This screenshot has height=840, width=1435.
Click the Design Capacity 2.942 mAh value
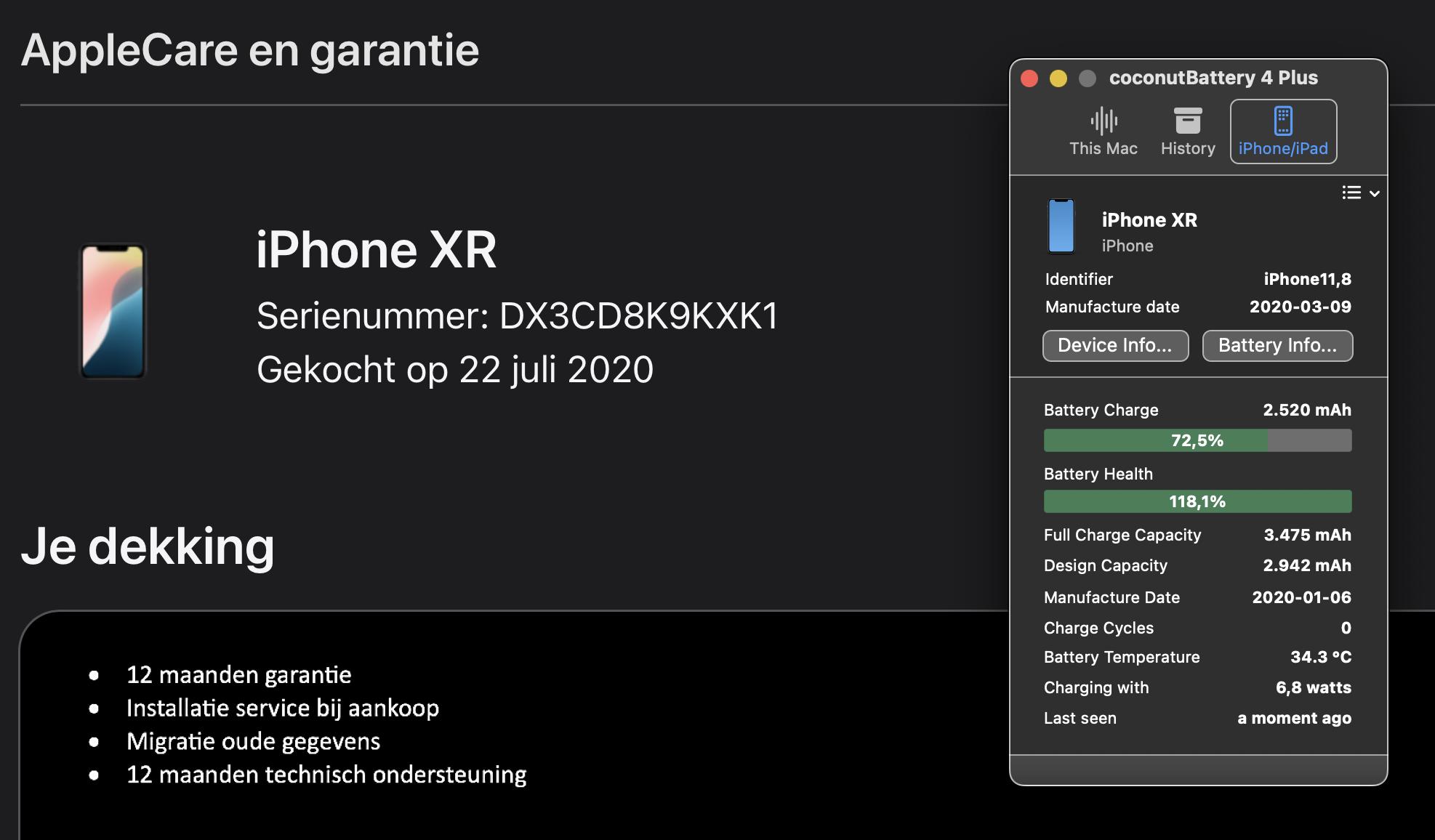(1307, 565)
